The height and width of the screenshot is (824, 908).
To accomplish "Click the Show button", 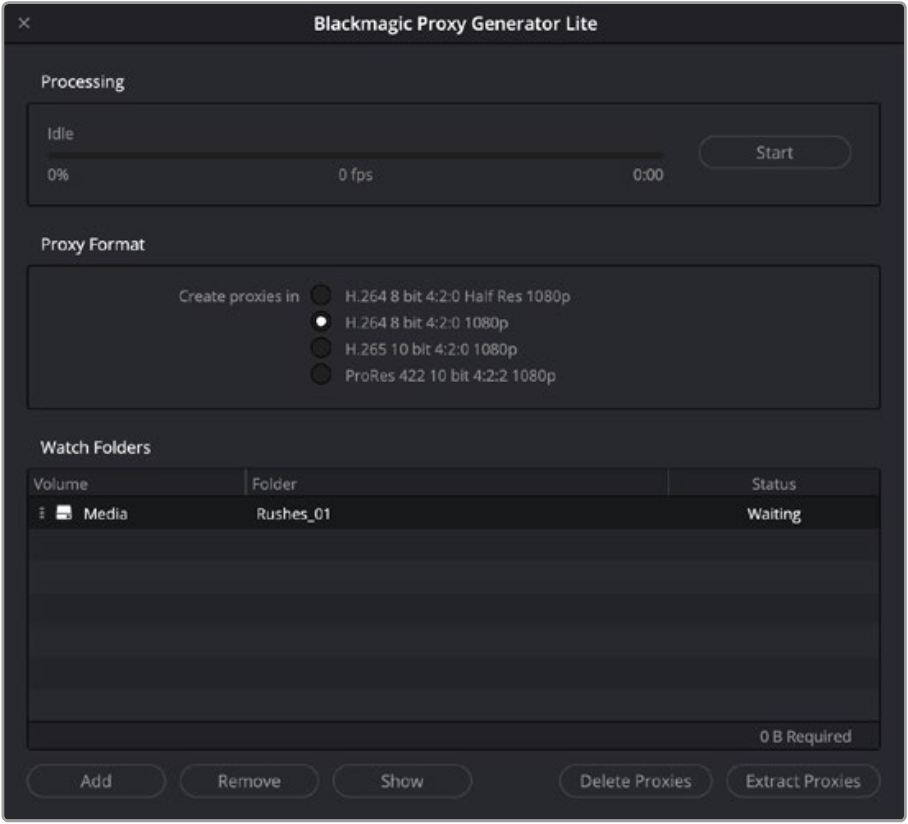I will (402, 781).
